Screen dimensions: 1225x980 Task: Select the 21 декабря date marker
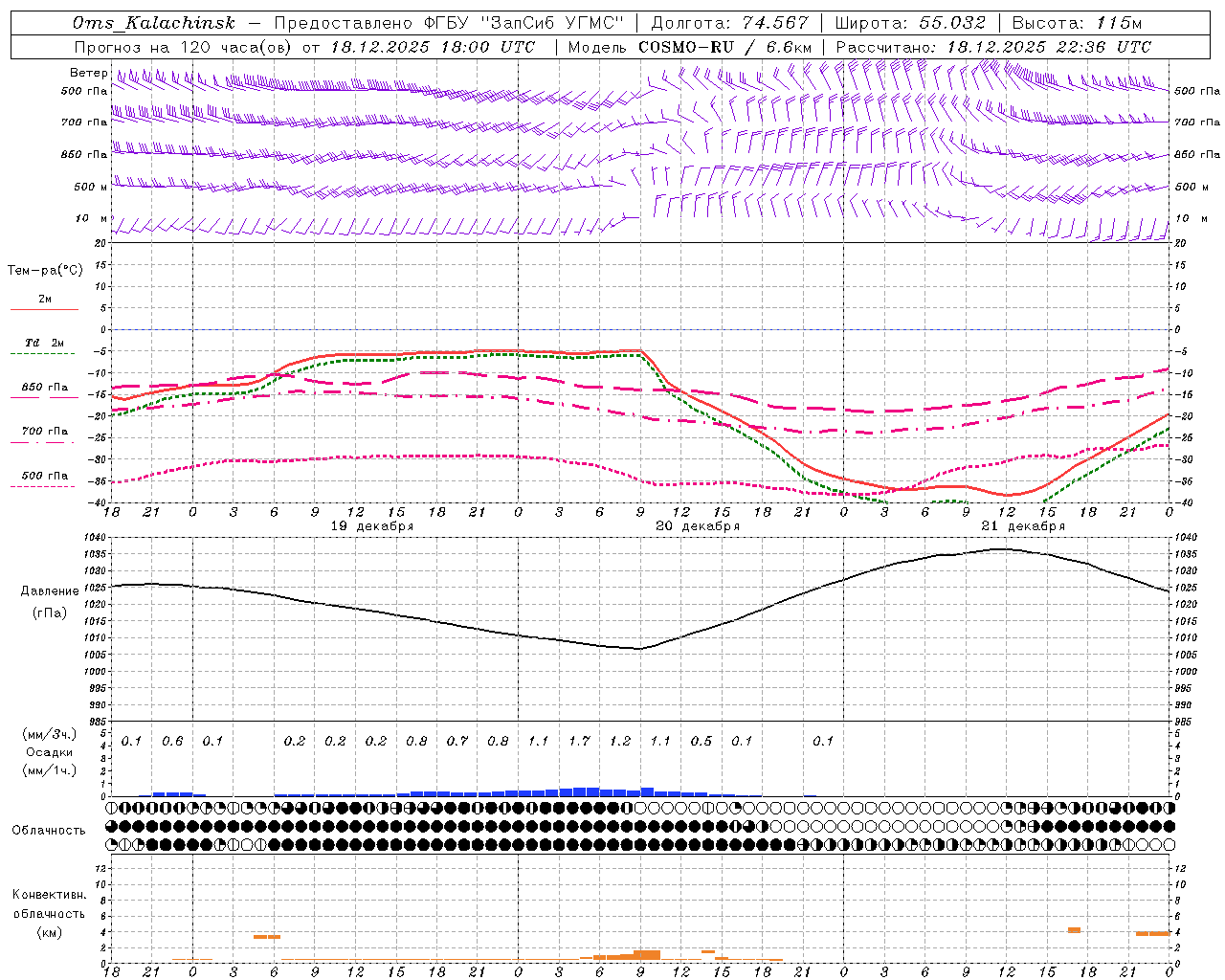1023,526
